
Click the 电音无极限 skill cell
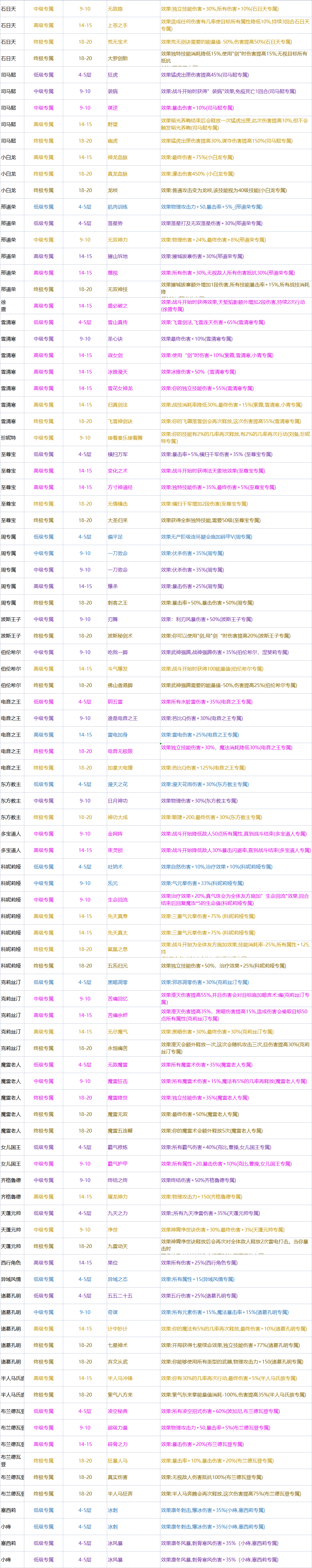120,751
